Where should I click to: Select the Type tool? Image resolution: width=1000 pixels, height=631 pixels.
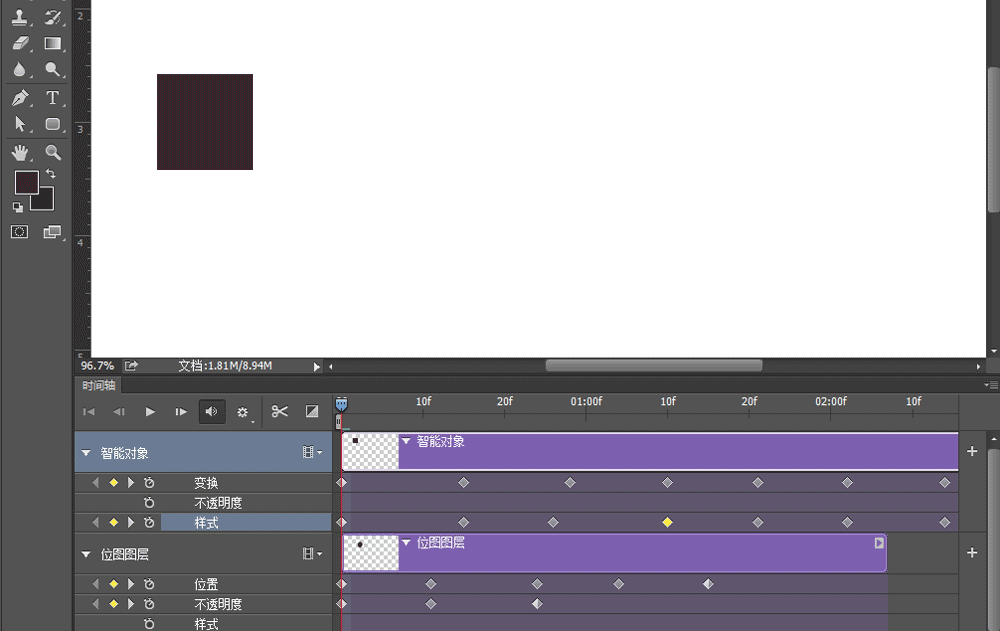52,97
